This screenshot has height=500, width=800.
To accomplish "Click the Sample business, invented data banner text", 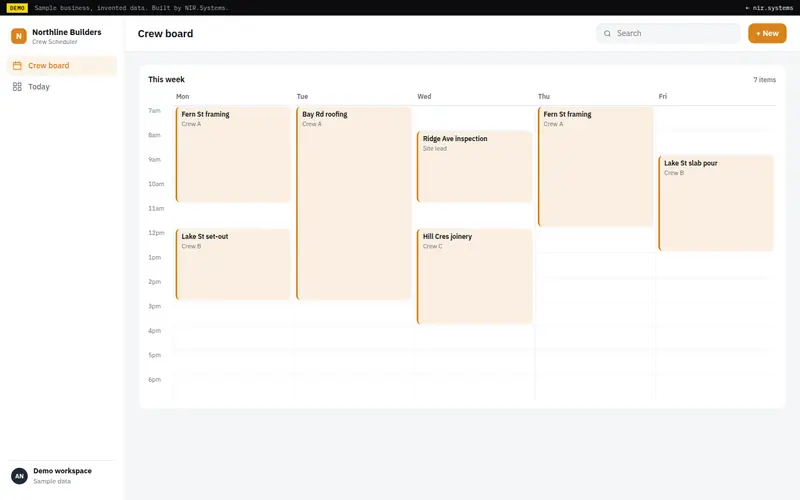I will [132, 8].
